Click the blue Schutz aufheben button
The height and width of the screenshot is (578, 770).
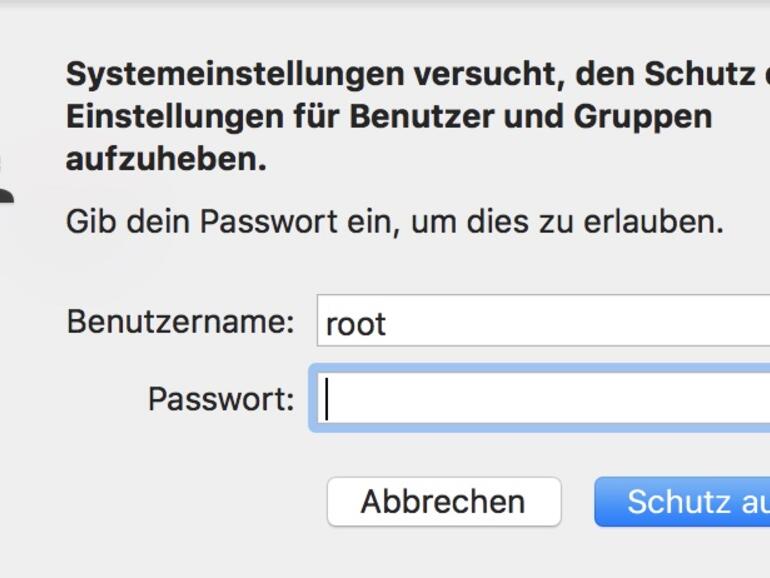click(690, 501)
